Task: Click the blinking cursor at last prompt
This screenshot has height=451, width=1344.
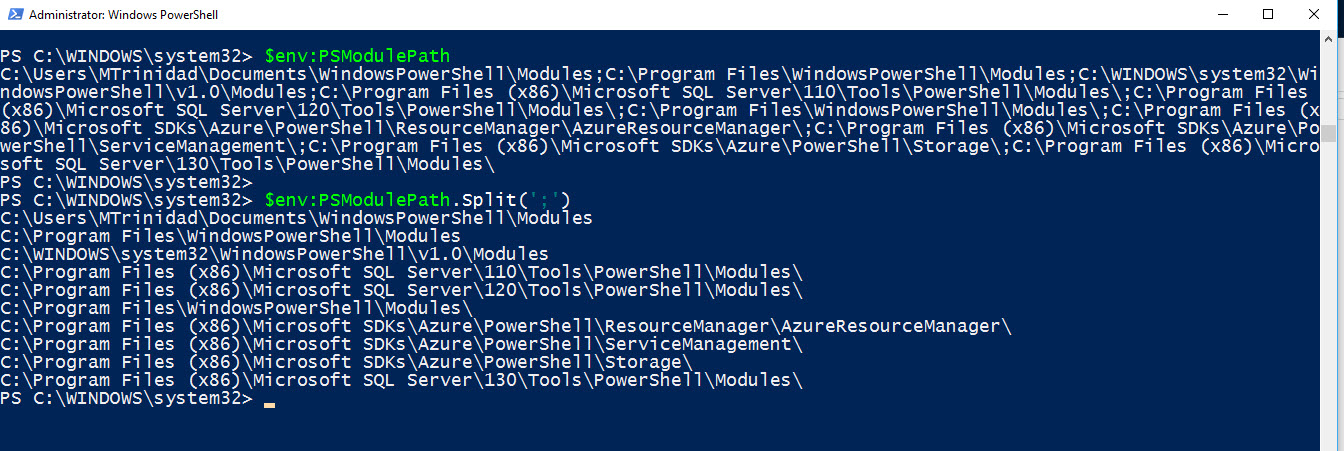Action: [269, 404]
